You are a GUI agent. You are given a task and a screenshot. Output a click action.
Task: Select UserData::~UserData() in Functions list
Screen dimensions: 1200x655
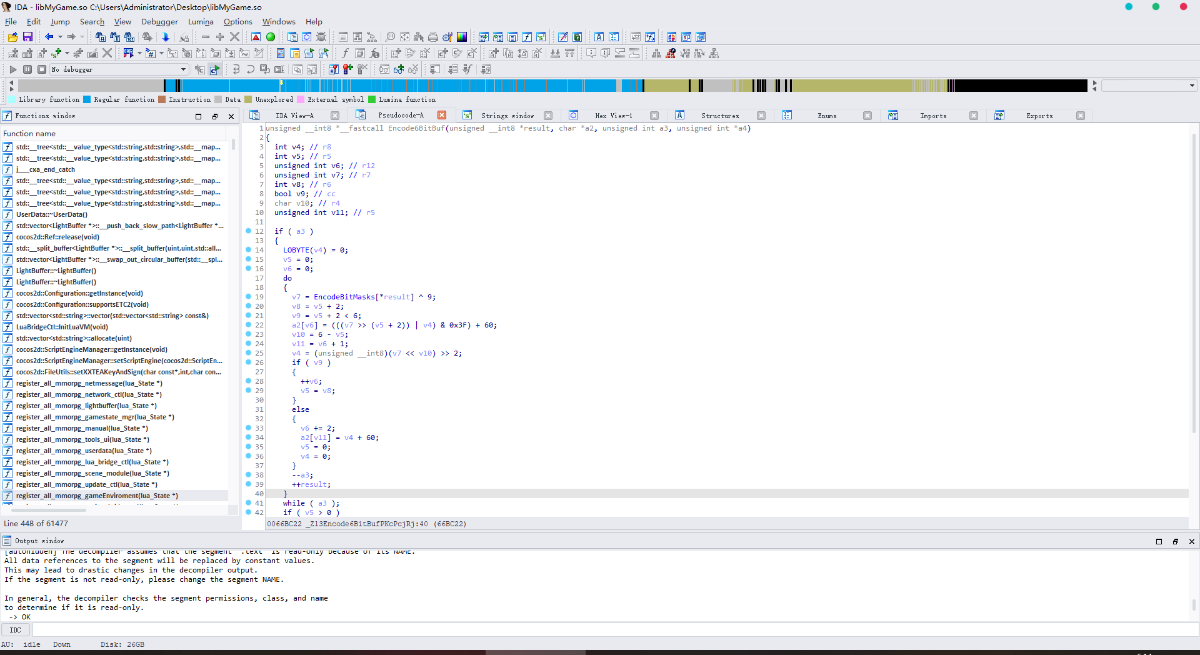(x=51, y=214)
